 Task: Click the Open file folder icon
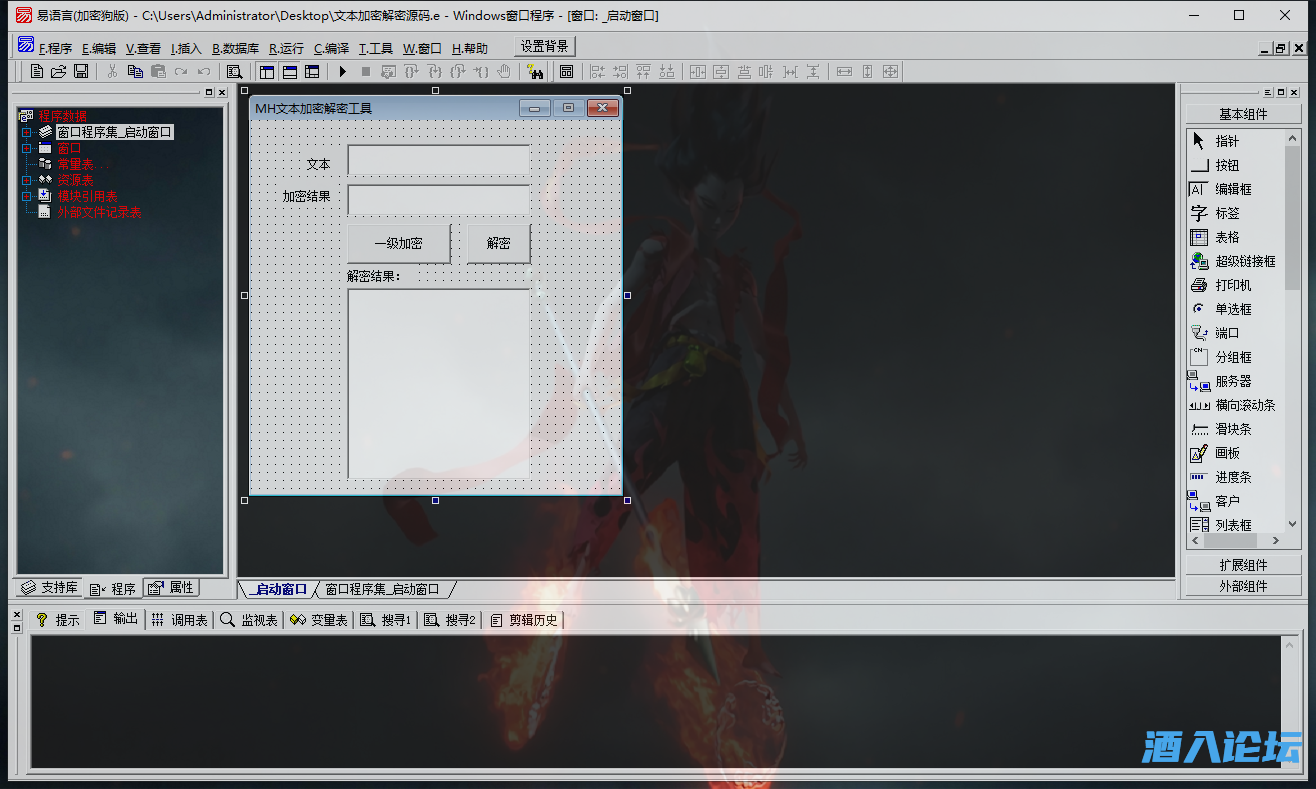tap(59, 71)
